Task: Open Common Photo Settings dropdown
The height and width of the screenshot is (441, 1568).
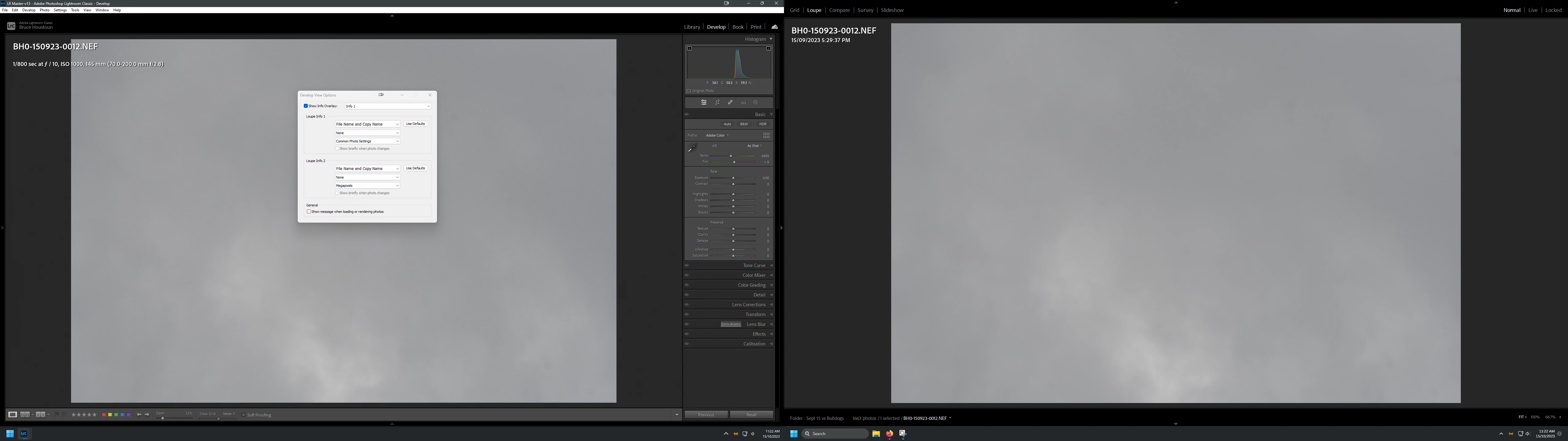Action: click(367, 141)
